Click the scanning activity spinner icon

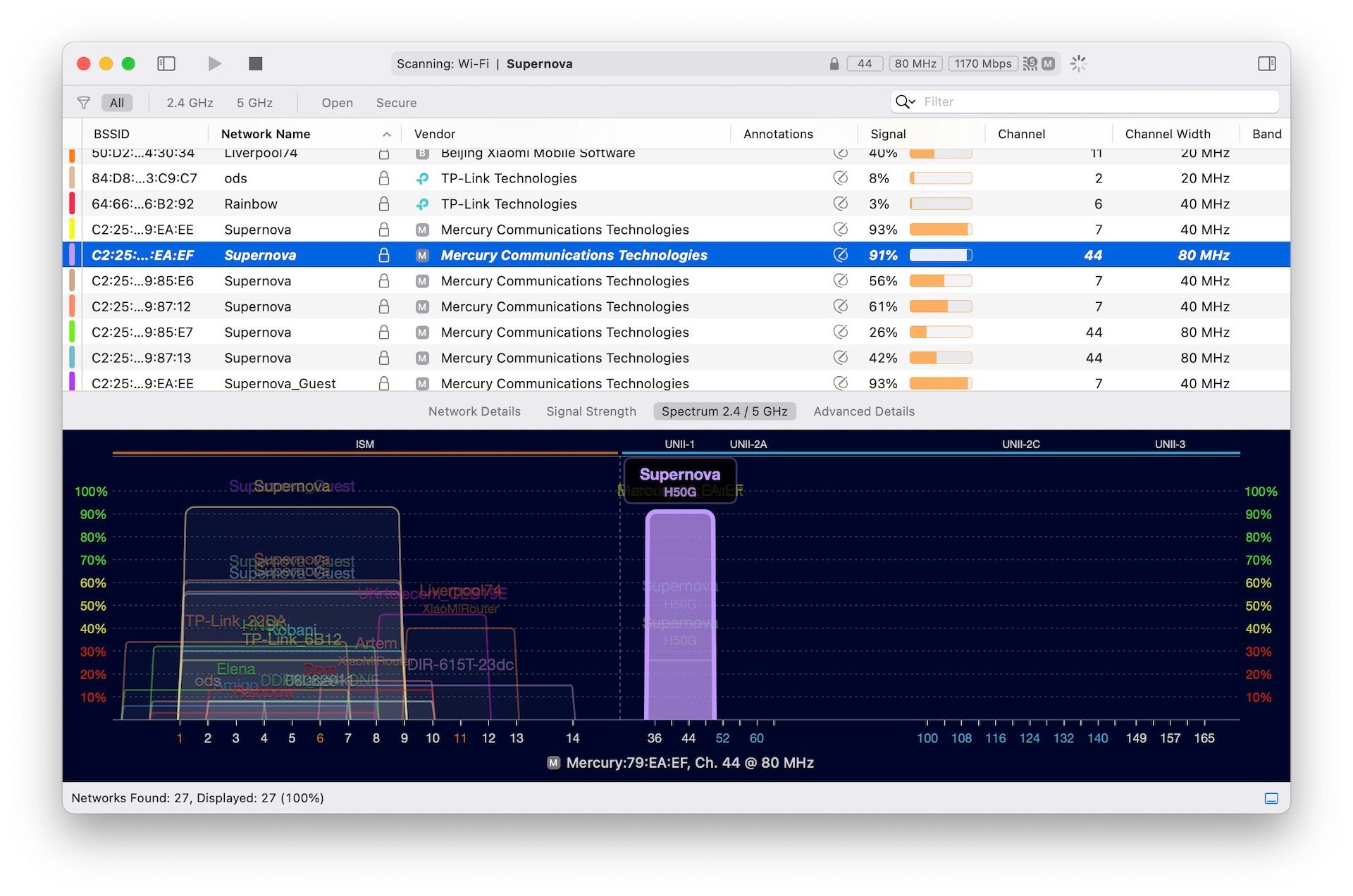tap(1078, 63)
